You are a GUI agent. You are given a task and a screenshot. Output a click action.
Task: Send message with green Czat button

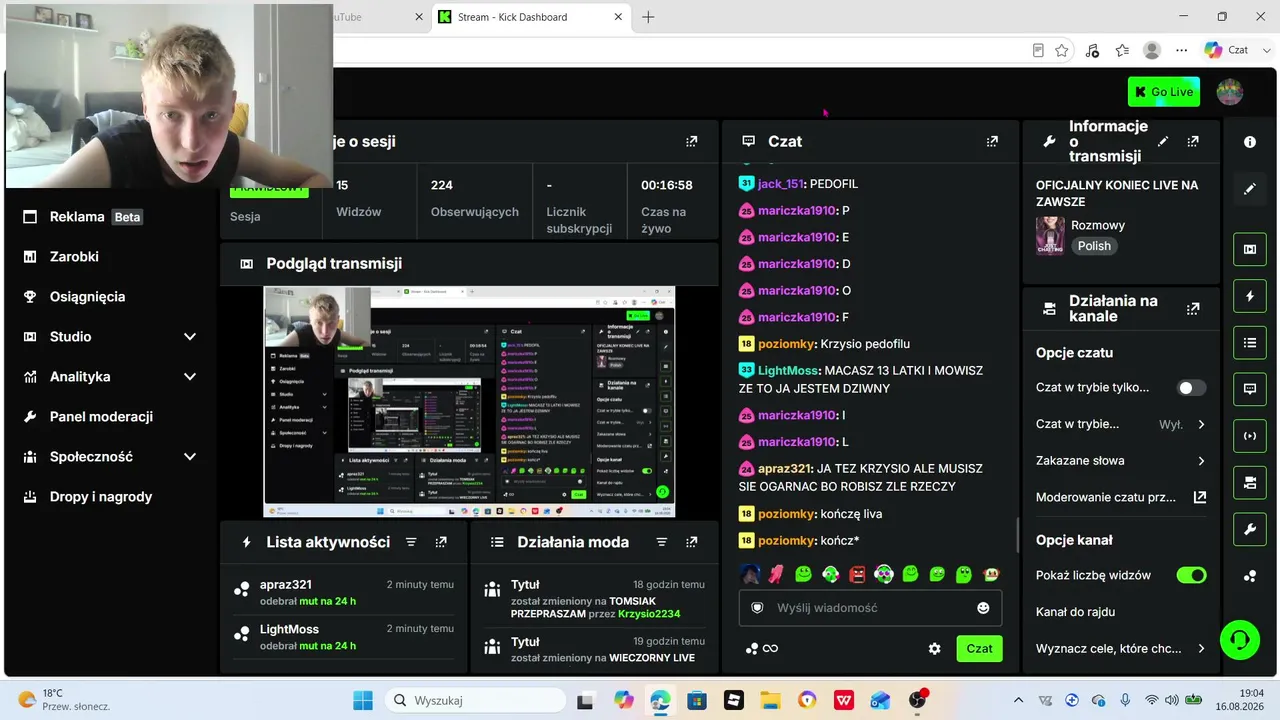pos(979,648)
